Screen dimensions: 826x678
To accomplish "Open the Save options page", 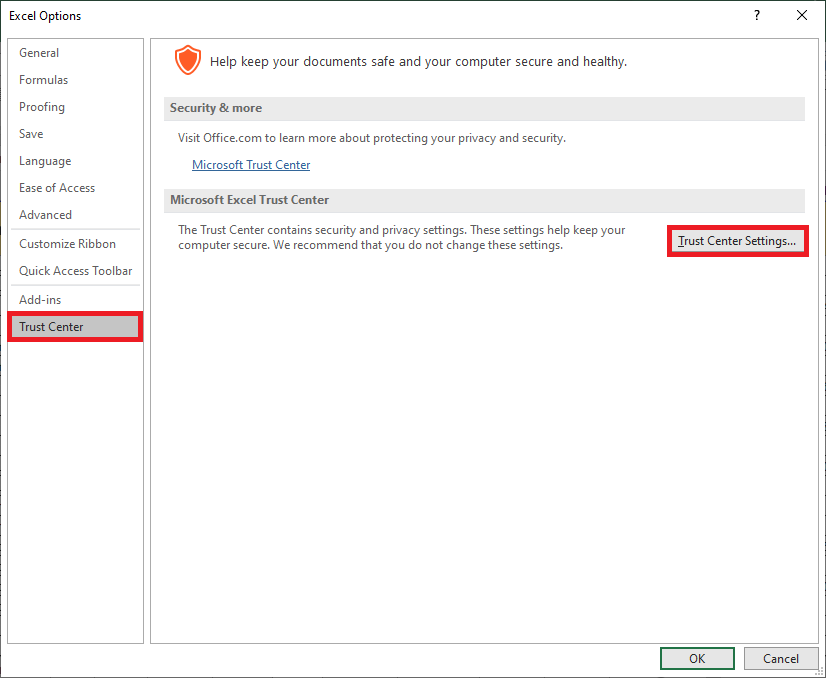I will coord(31,134).
